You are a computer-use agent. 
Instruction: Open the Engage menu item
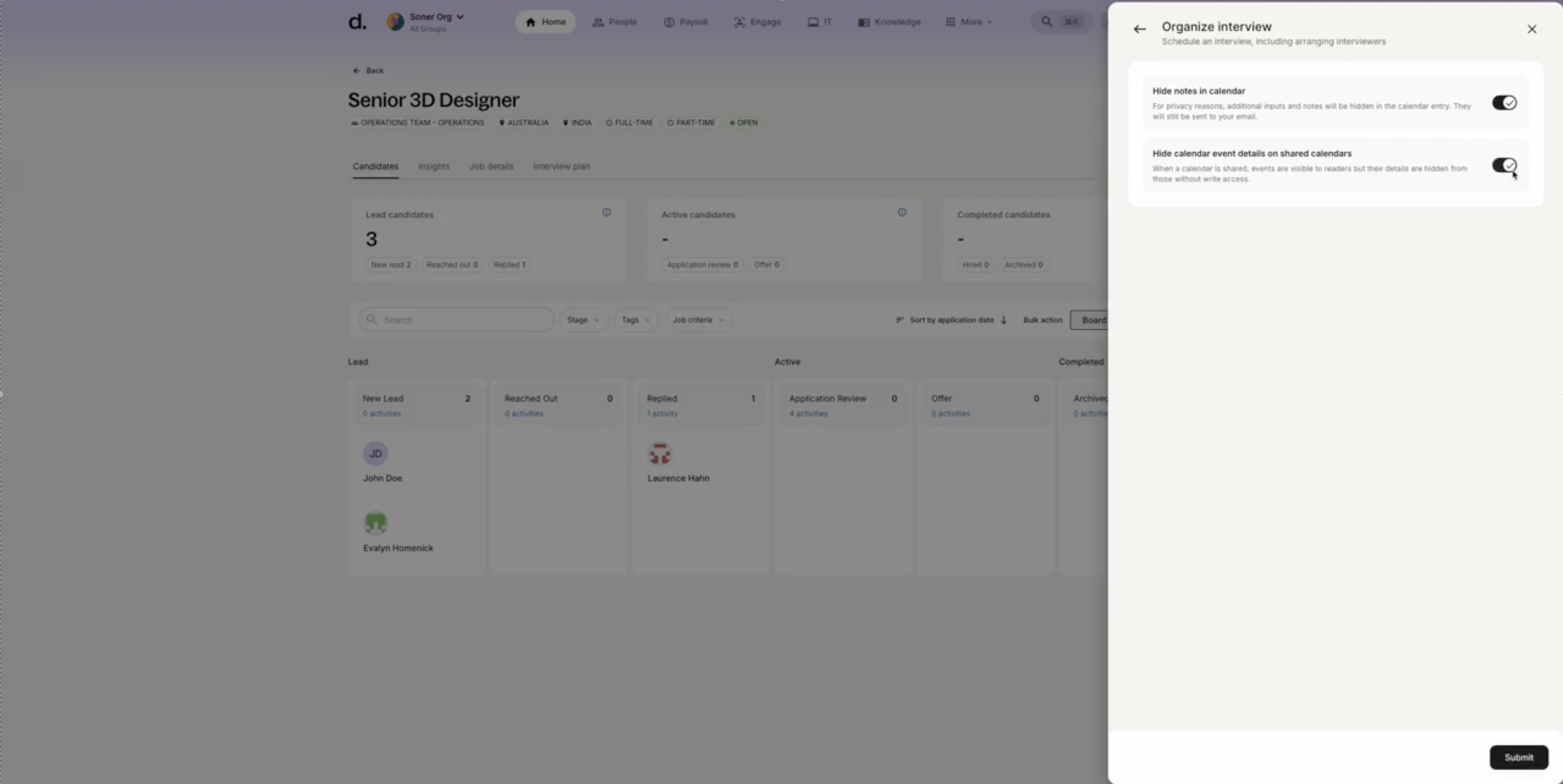click(x=757, y=22)
